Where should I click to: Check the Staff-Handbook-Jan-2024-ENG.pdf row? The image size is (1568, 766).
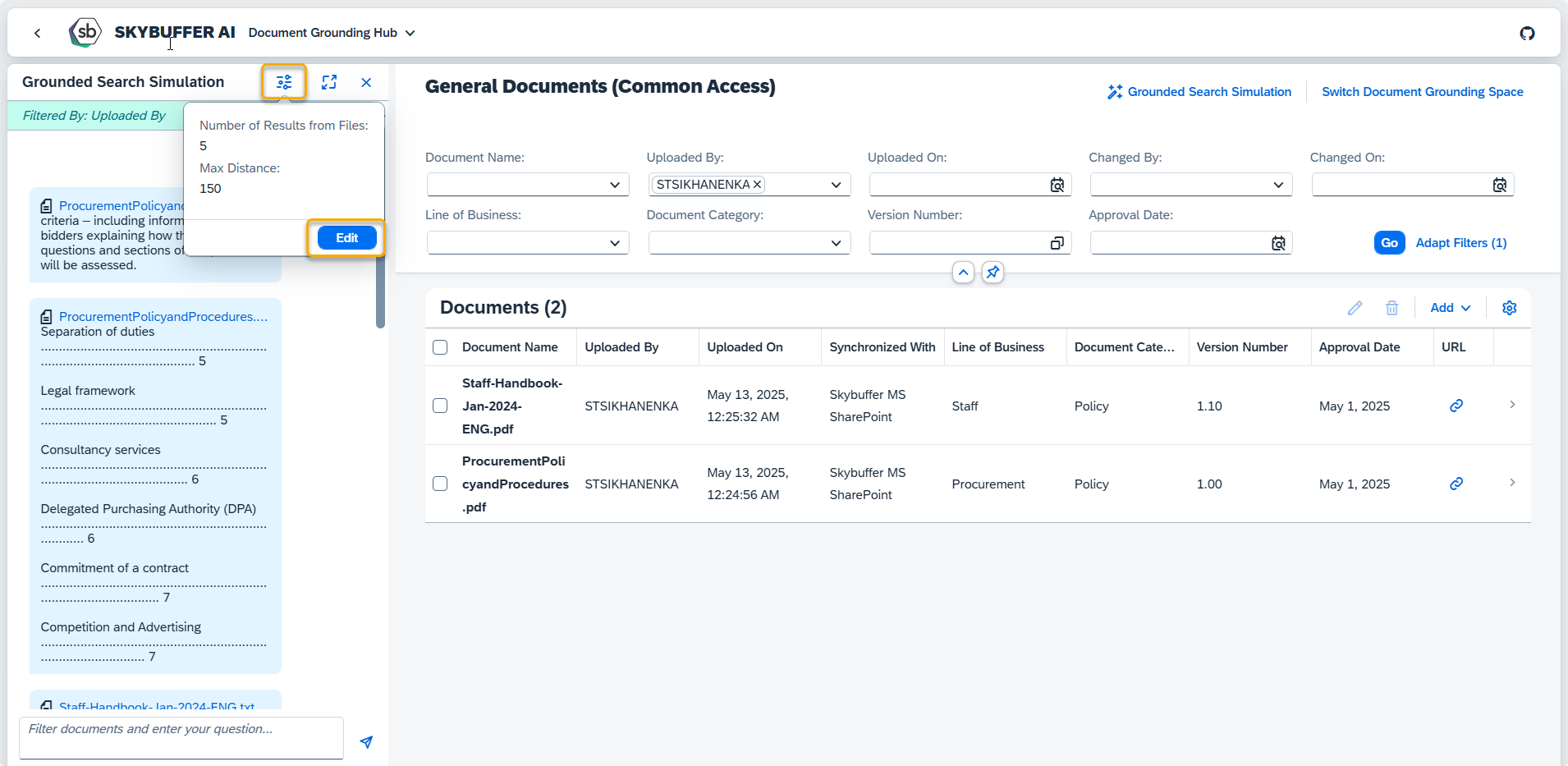pyautogui.click(x=440, y=406)
